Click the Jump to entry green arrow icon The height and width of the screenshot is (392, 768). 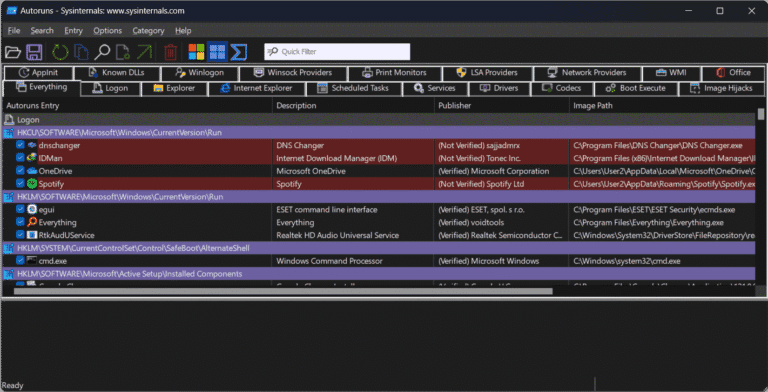[144, 52]
